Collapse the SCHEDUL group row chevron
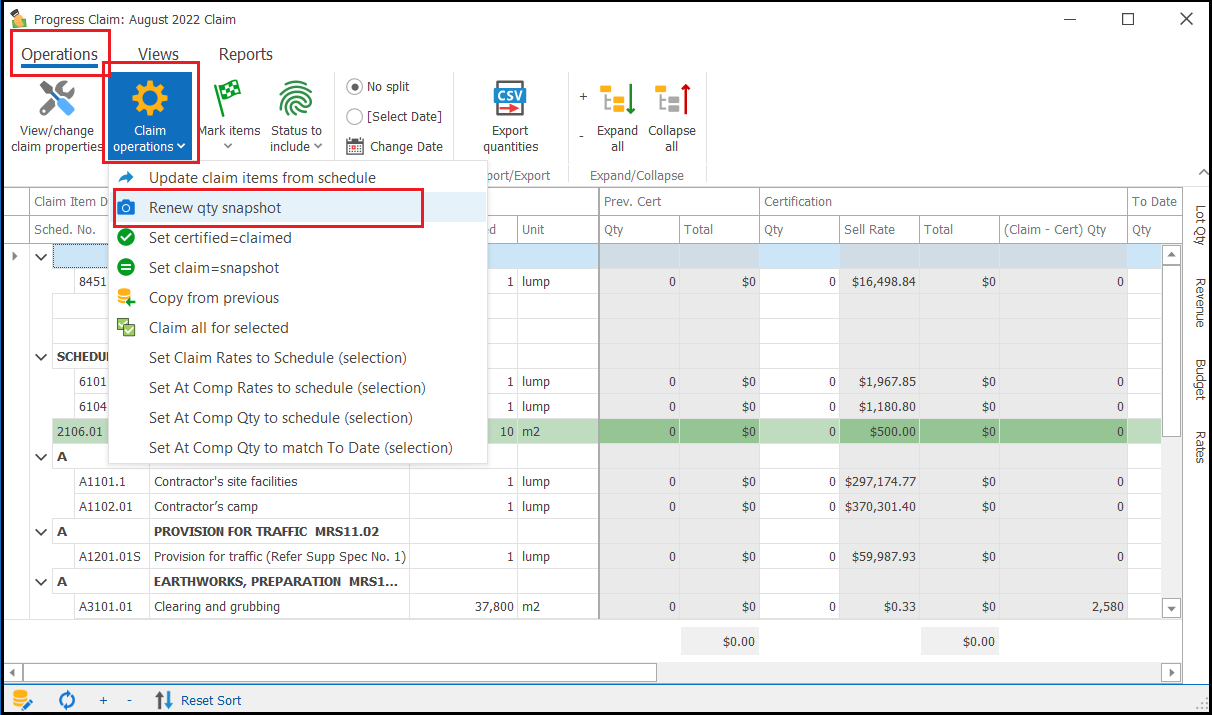Viewport: 1212px width, 715px height. (x=41, y=357)
